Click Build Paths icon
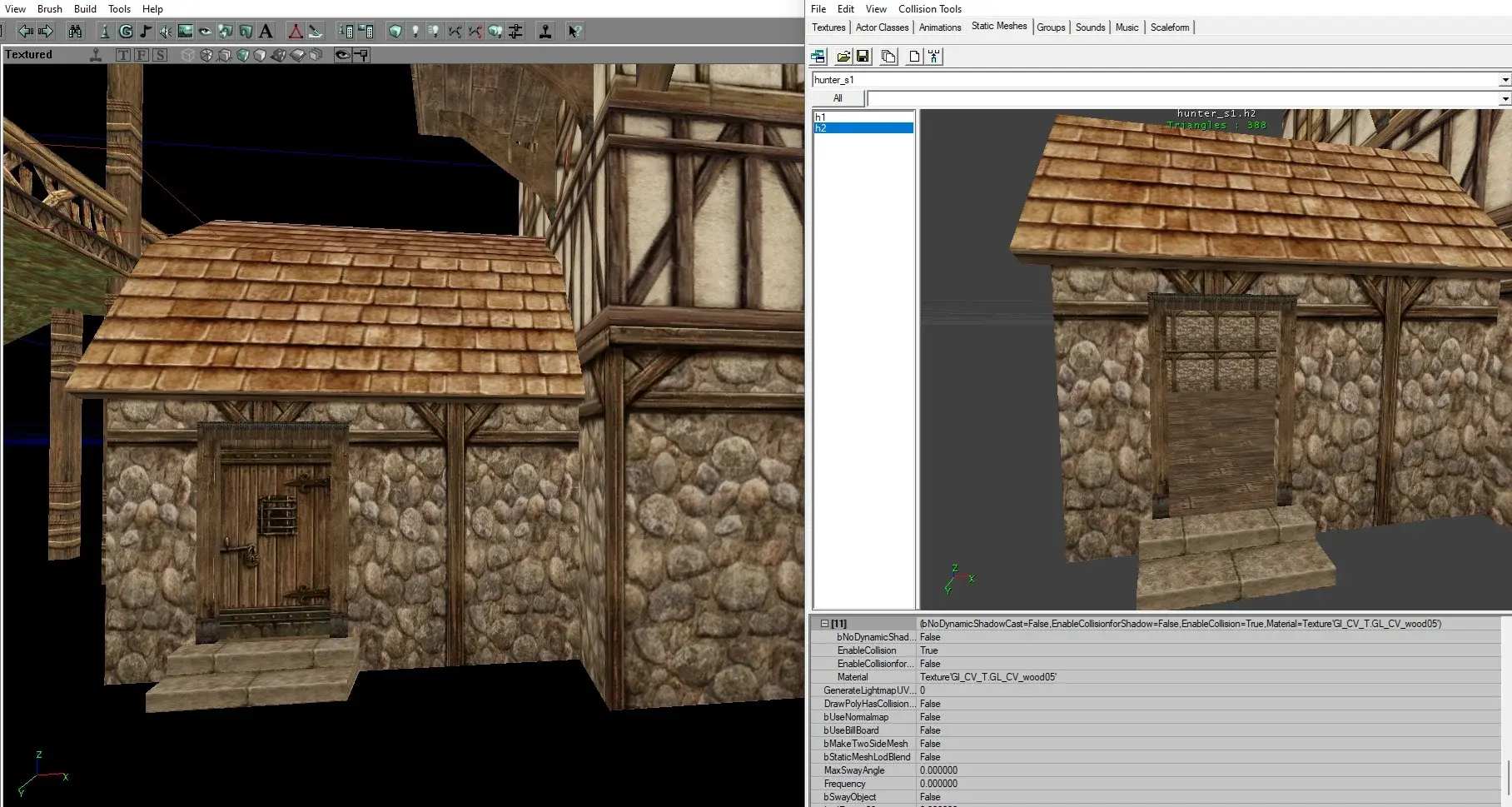1512x807 pixels. (455, 32)
